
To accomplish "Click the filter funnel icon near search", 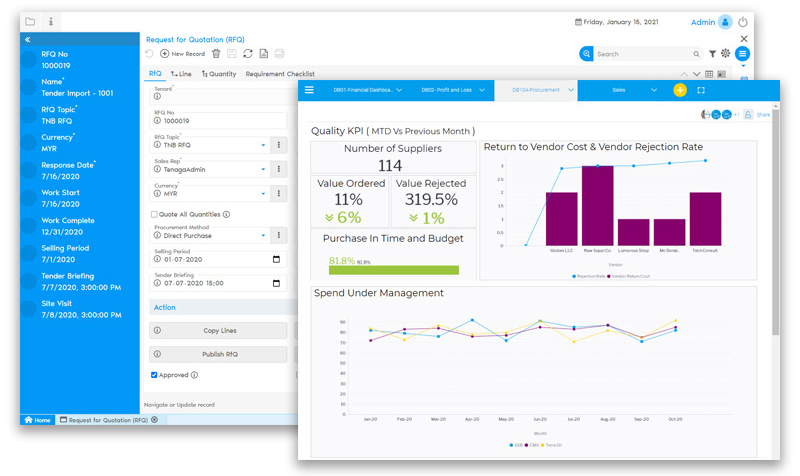I will [712, 54].
